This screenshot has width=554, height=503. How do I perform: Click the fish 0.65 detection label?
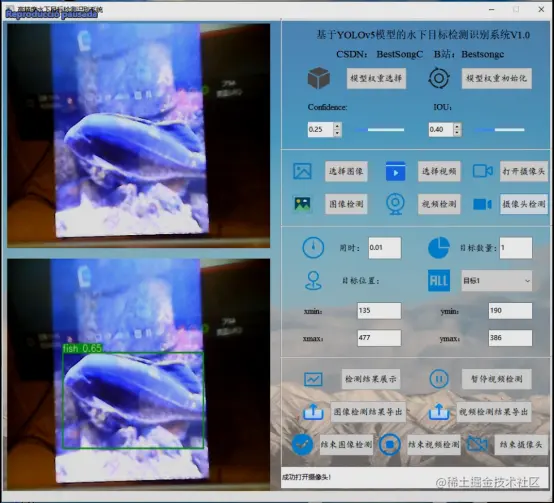[82, 348]
